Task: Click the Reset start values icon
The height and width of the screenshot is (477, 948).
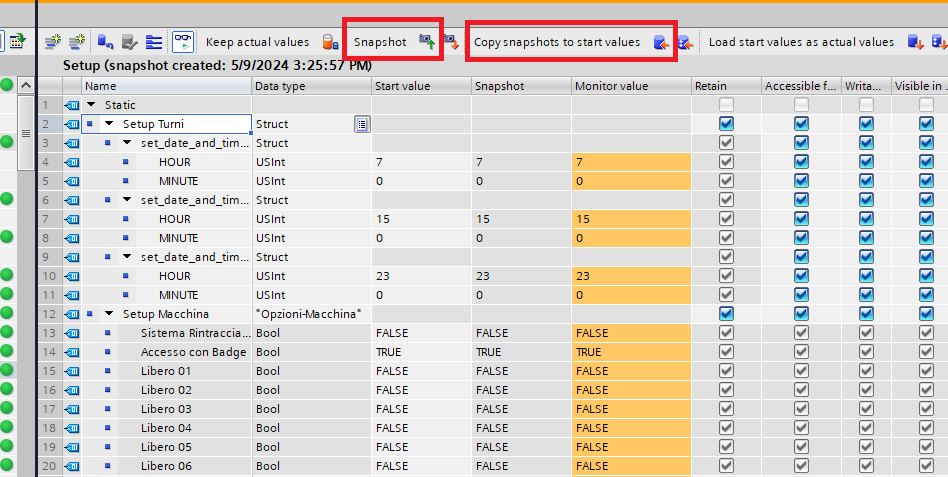Action: coord(105,42)
